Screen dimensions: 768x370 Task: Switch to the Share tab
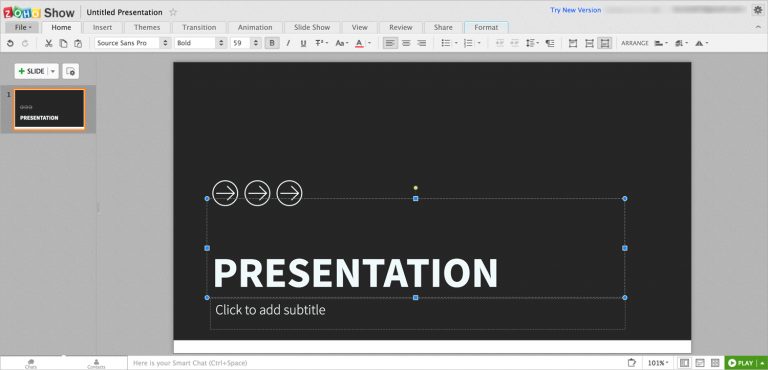pos(443,27)
